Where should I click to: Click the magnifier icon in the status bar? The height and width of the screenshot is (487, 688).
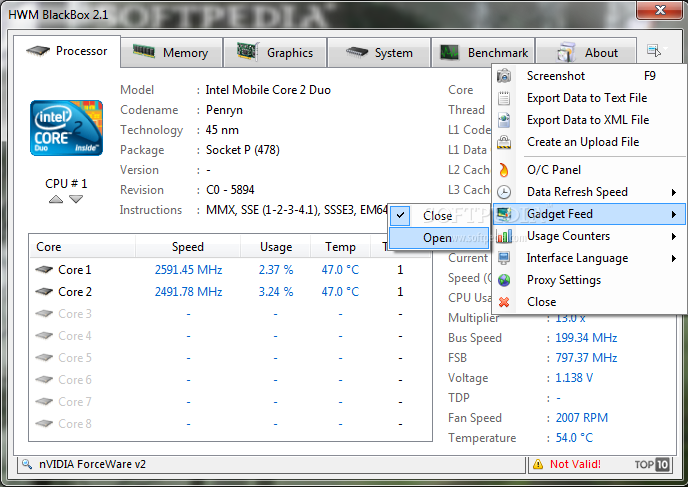[27, 464]
